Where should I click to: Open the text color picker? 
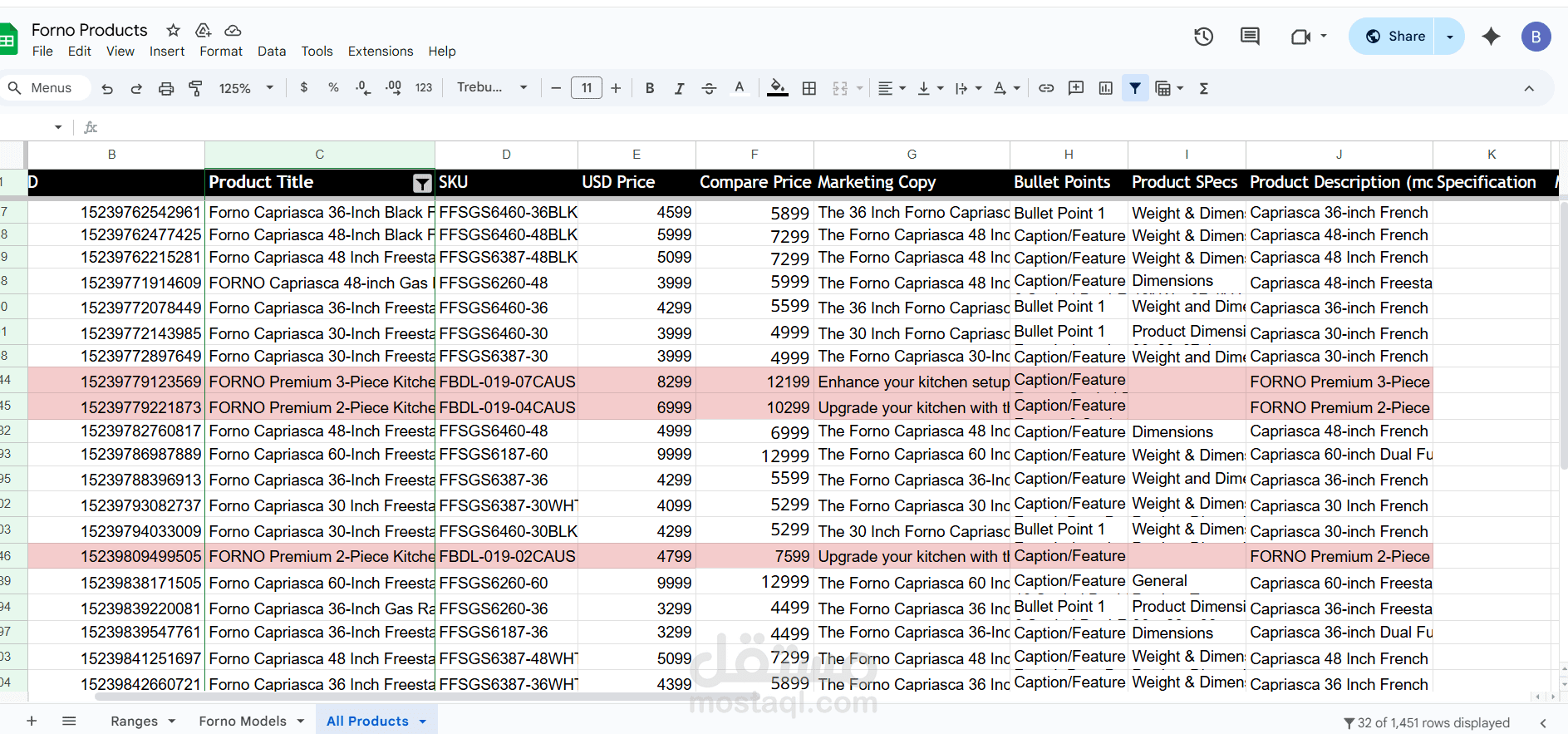739,88
